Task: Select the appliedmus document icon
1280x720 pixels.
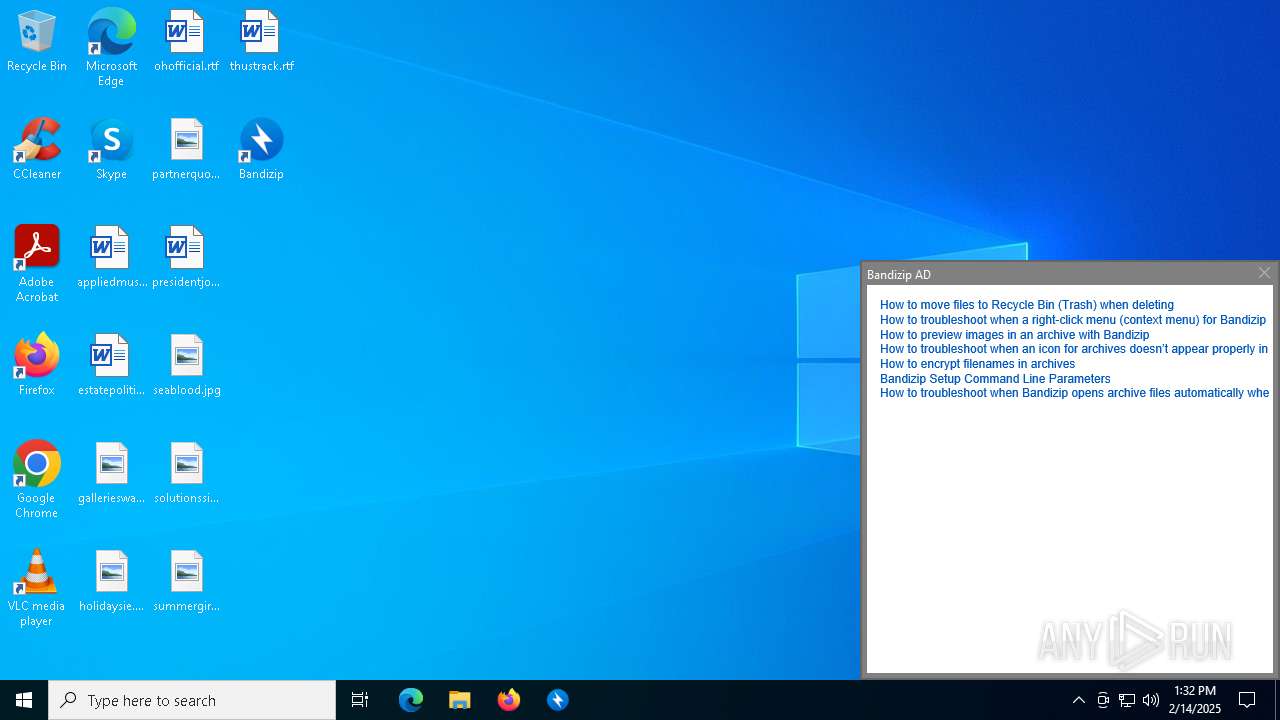Action: click(x=111, y=258)
